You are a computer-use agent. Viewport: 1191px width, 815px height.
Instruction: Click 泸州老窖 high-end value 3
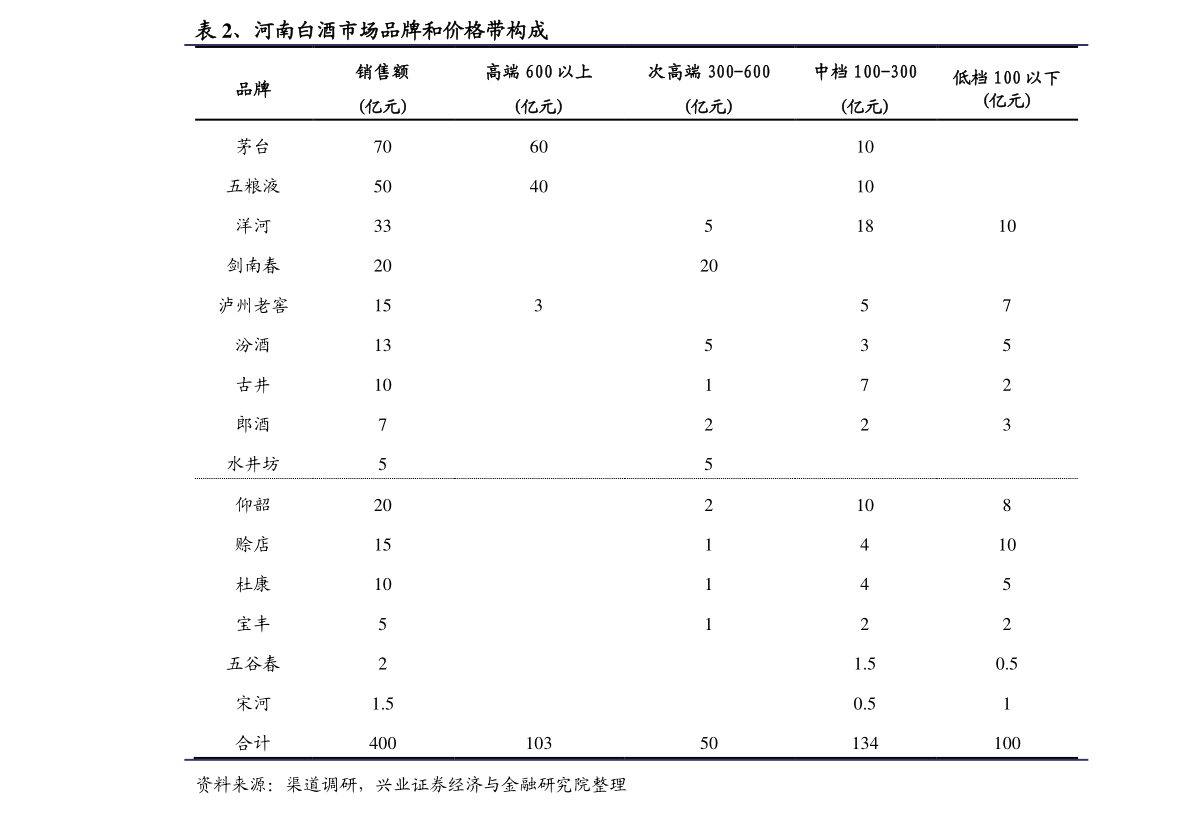click(539, 305)
